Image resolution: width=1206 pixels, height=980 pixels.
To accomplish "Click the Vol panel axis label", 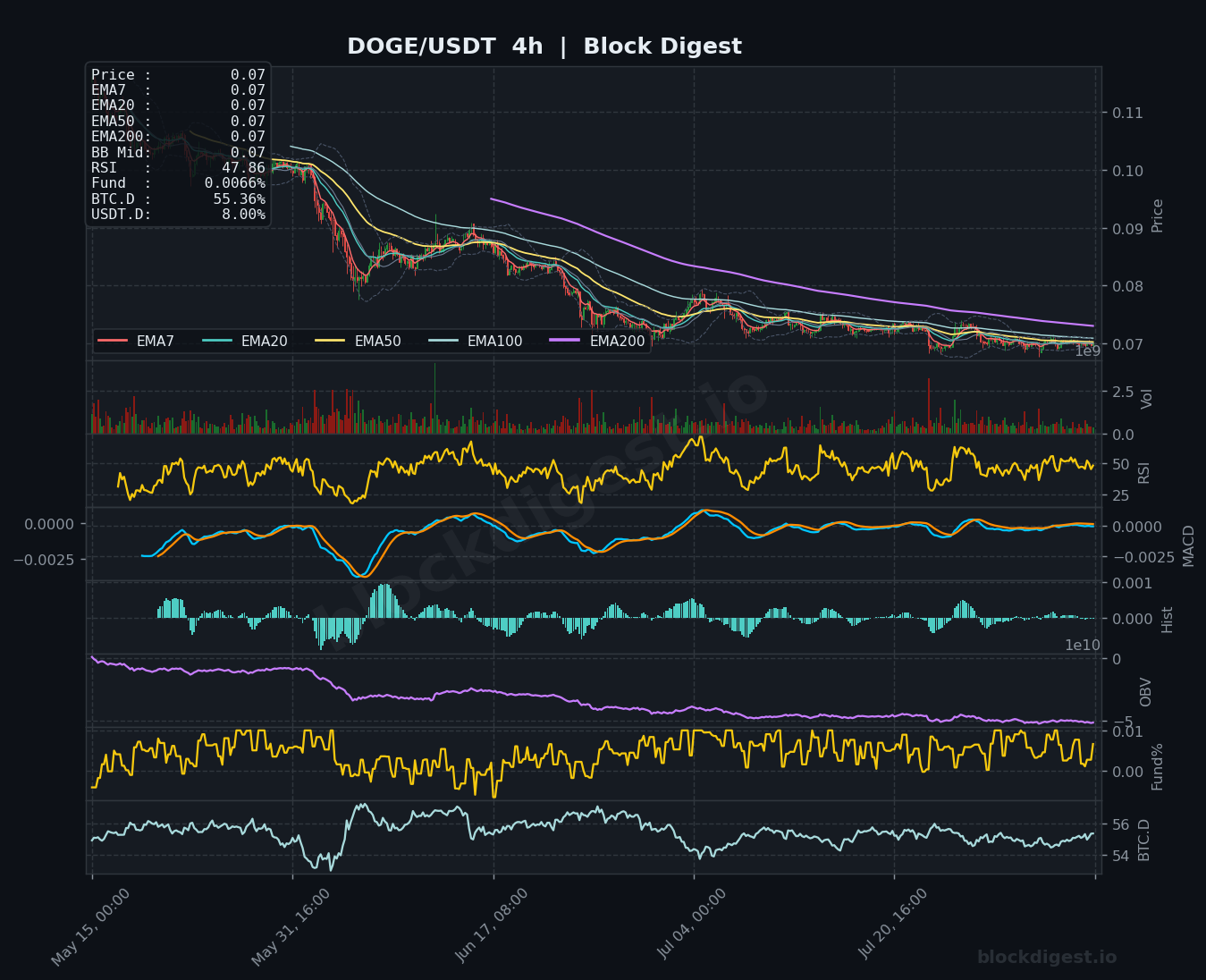I will [x=1146, y=398].
